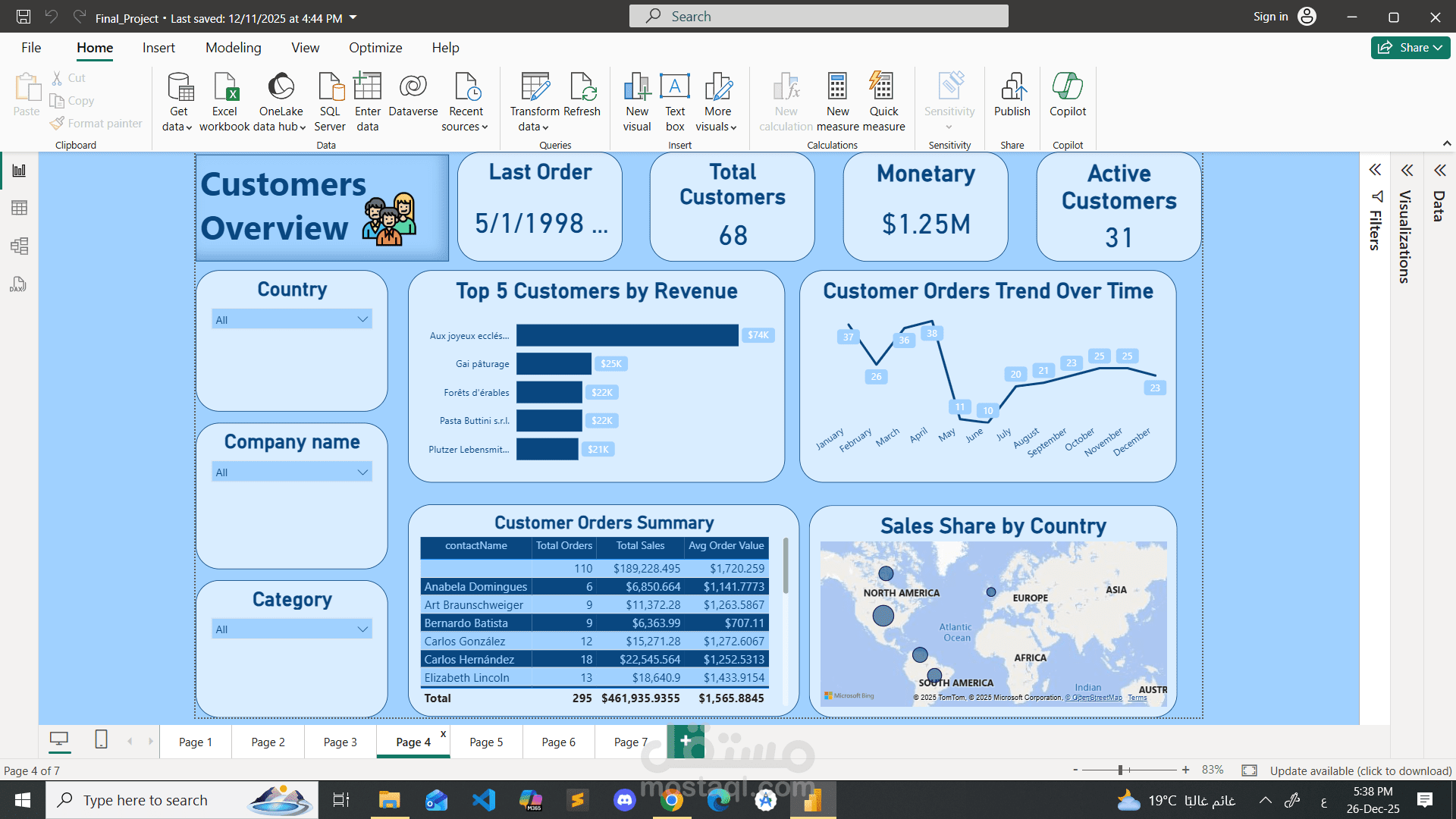1456x819 pixels.
Task: Switch to mobile layout view
Action: pyautogui.click(x=101, y=739)
